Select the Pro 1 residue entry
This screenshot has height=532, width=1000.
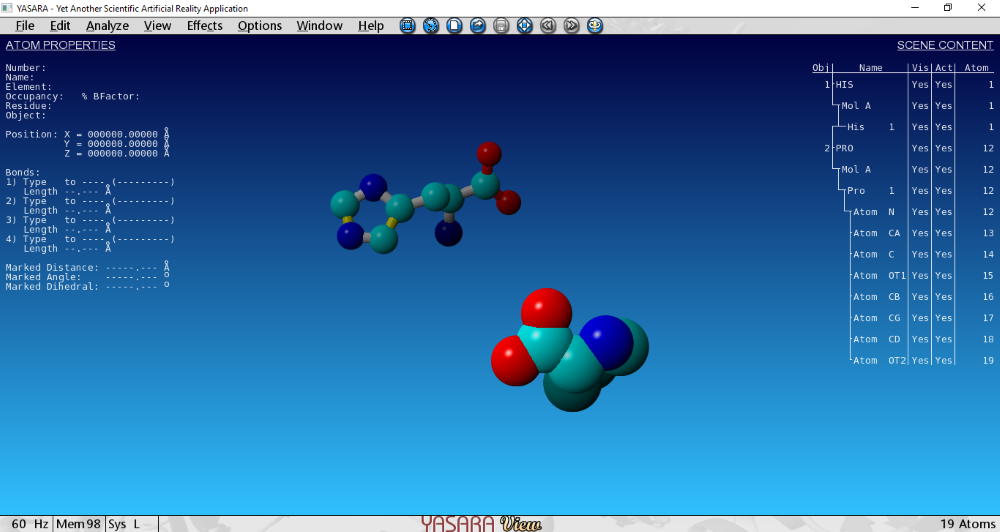(871, 191)
